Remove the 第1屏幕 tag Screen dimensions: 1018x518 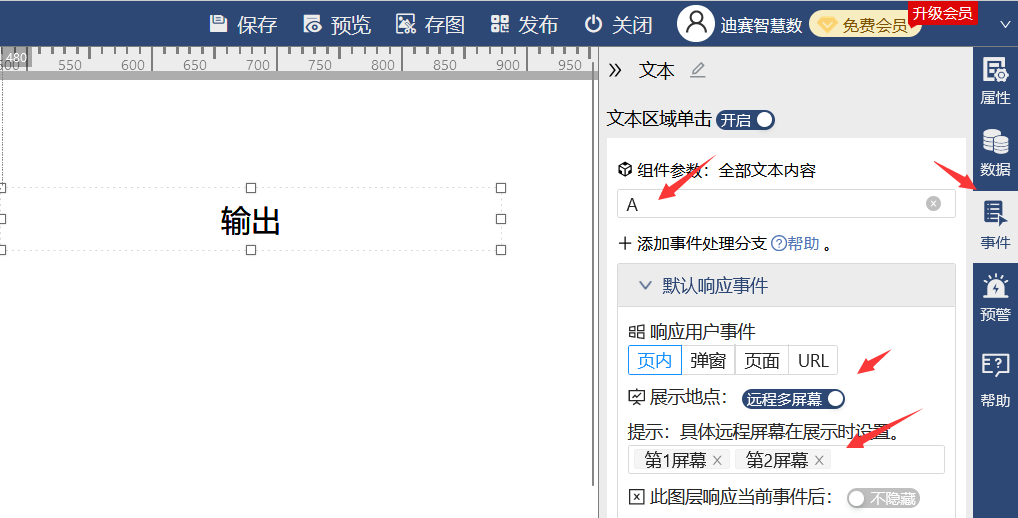tap(717, 460)
